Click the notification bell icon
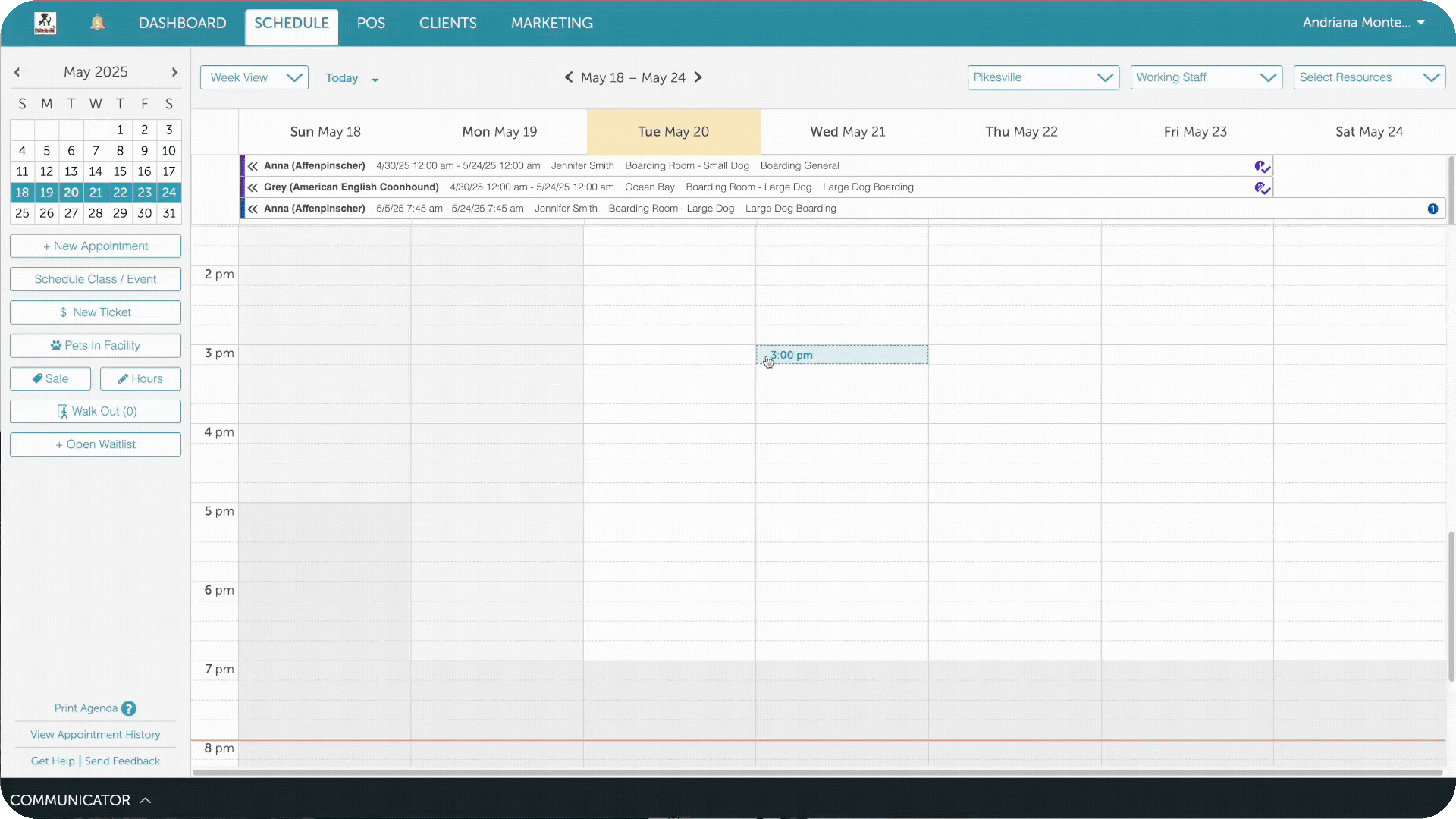The image size is (1456, 819). pos(97,23)
